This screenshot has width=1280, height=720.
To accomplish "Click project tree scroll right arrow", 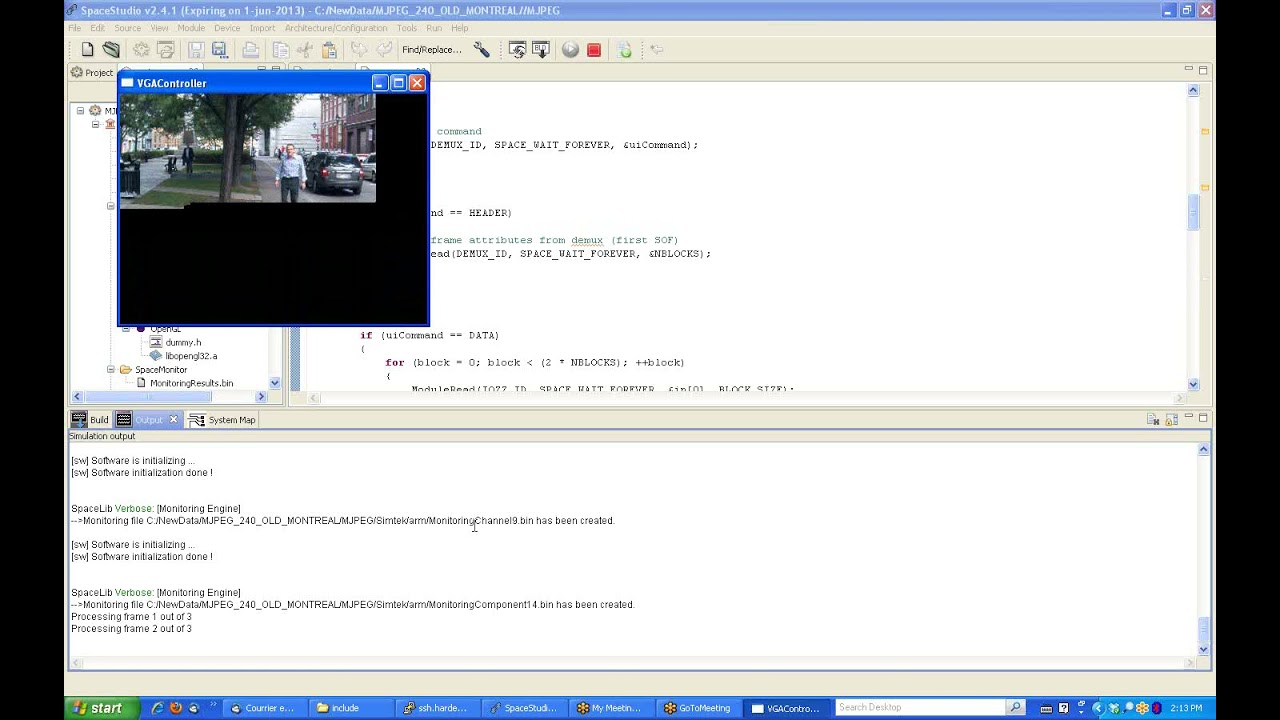I will point(261,397).
